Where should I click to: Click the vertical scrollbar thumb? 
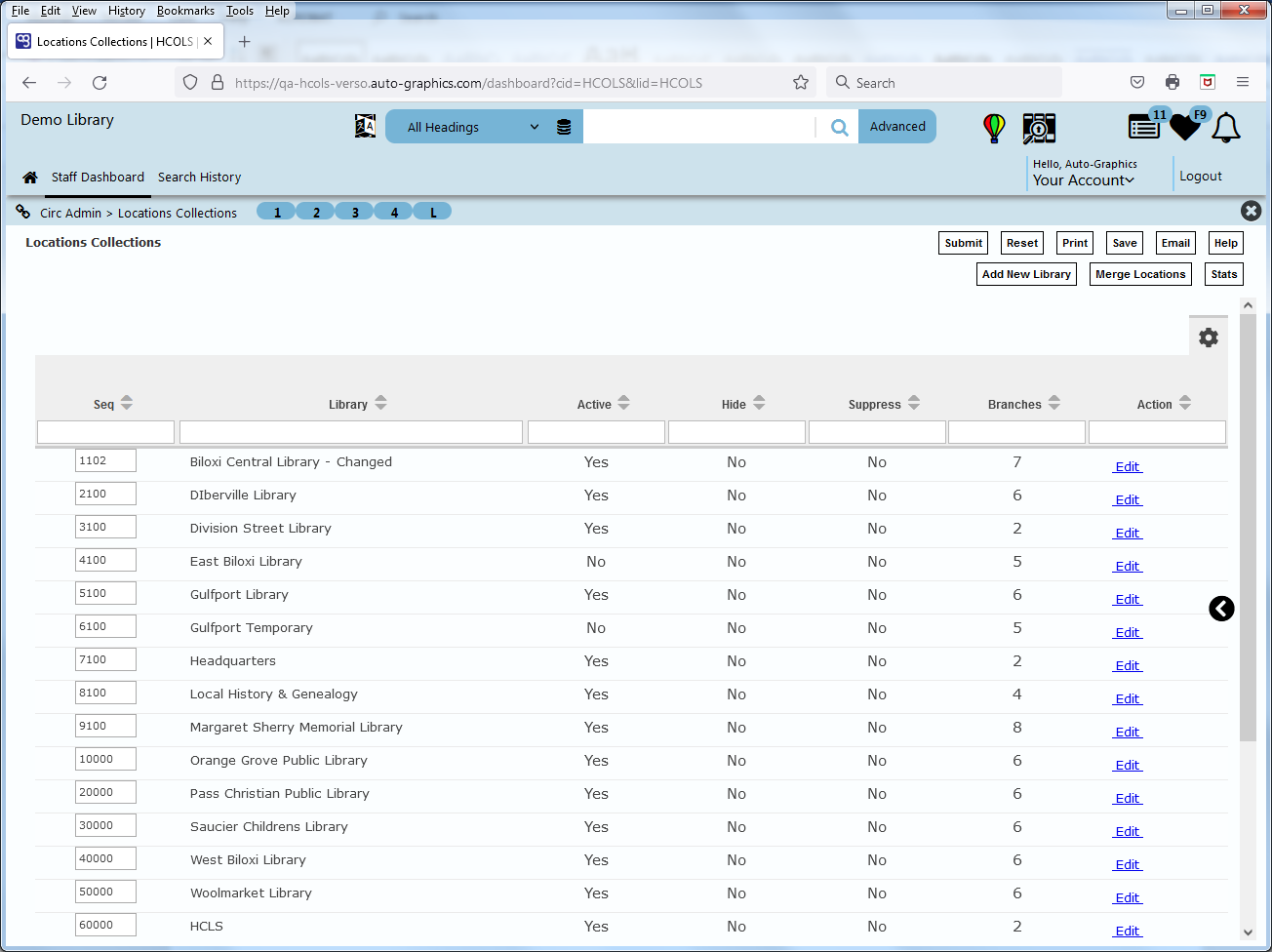[1248, 527]
